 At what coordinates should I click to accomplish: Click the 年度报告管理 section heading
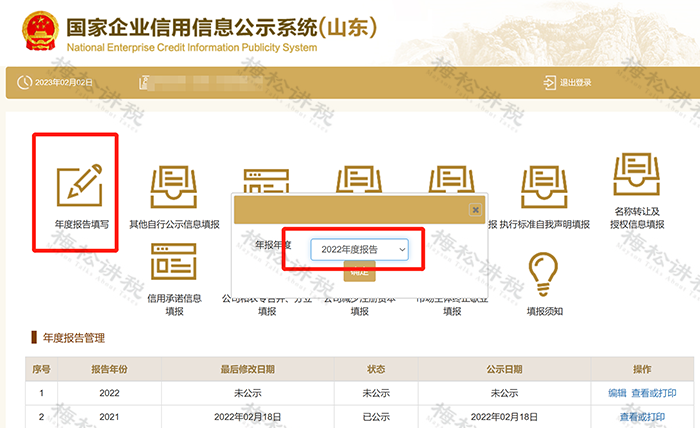(x=74, y=338)
